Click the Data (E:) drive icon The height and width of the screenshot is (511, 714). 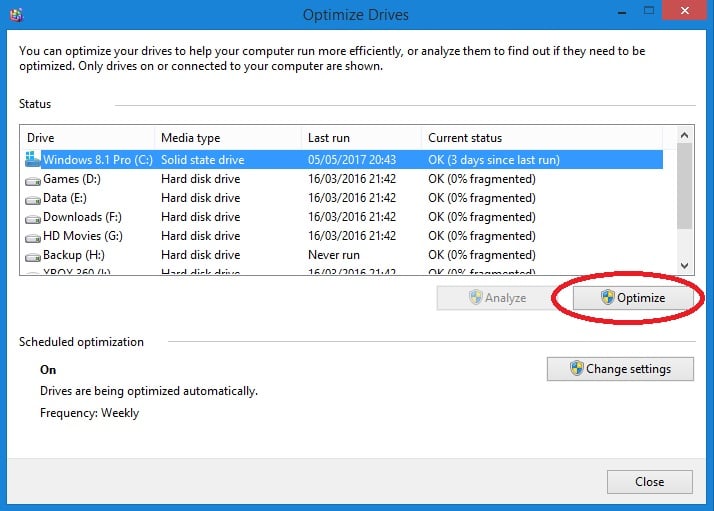[x=32, y=198]
